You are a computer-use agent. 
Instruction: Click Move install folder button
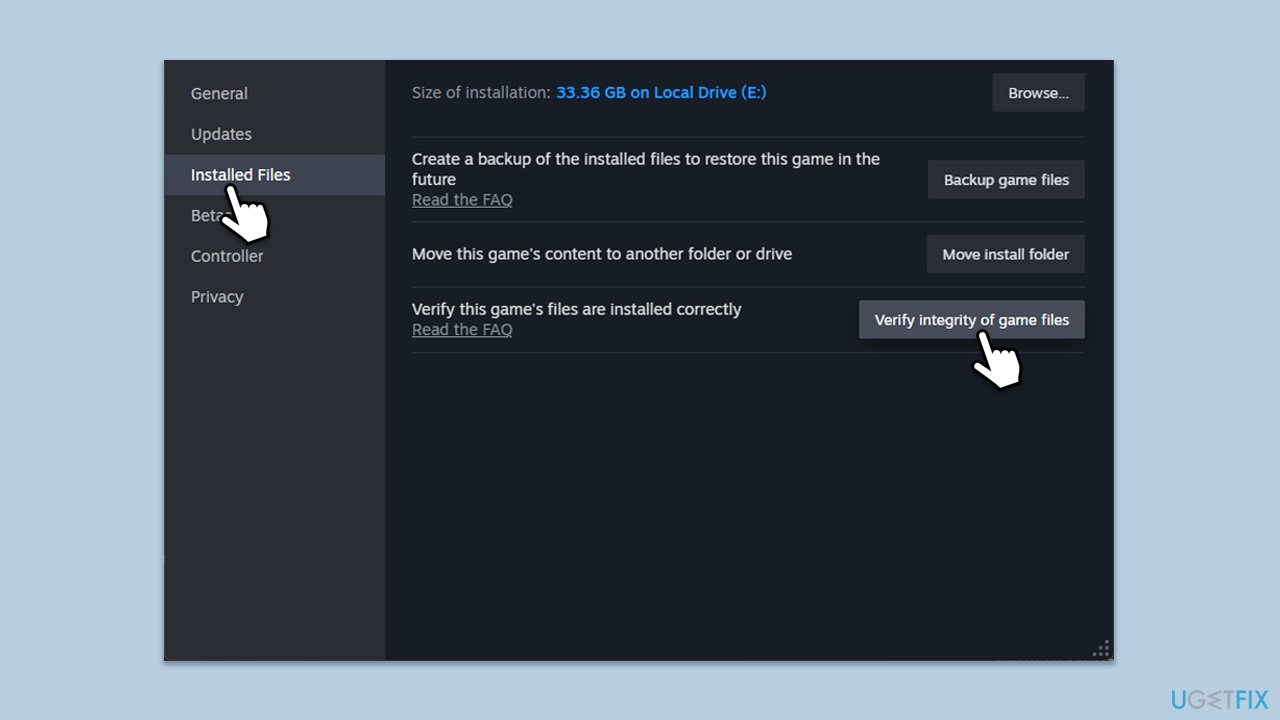[1005, 254]
